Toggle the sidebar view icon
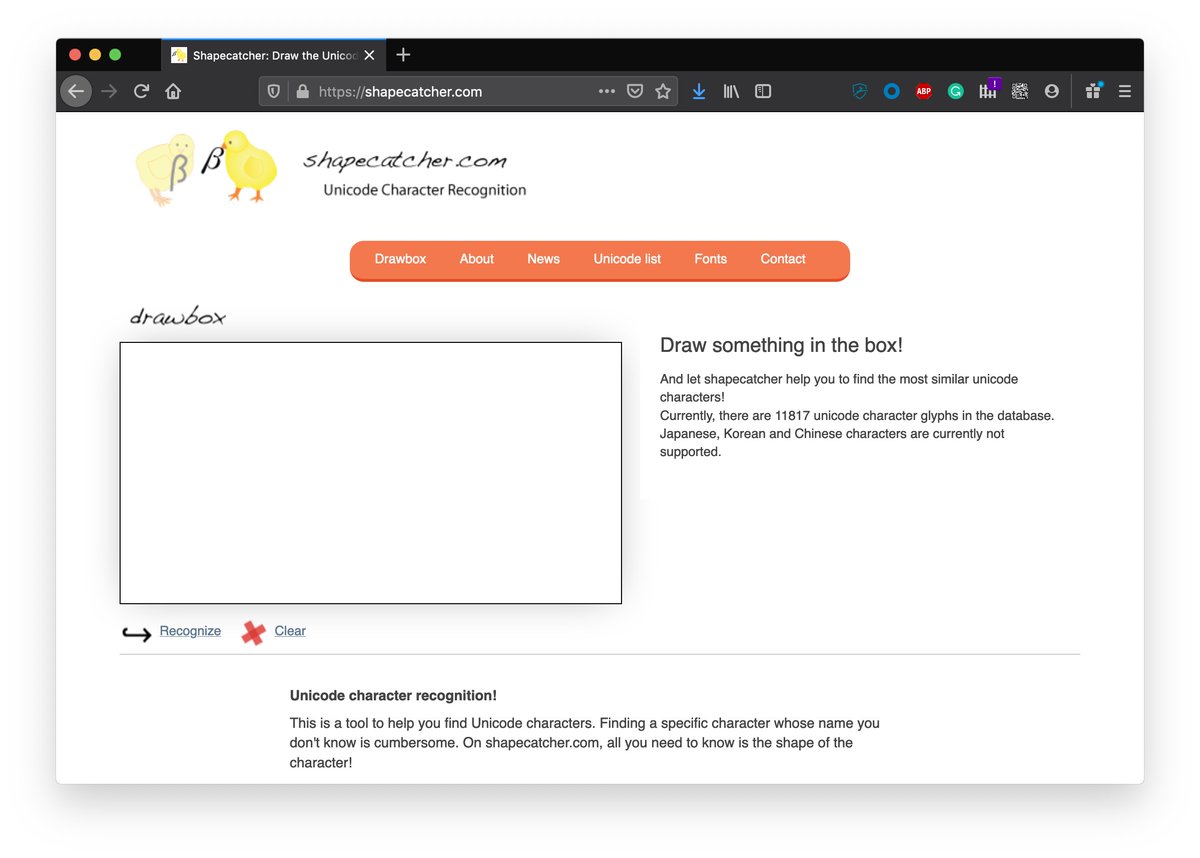Viewport: 1200px width, 858px height. click(x=763, y=91)
